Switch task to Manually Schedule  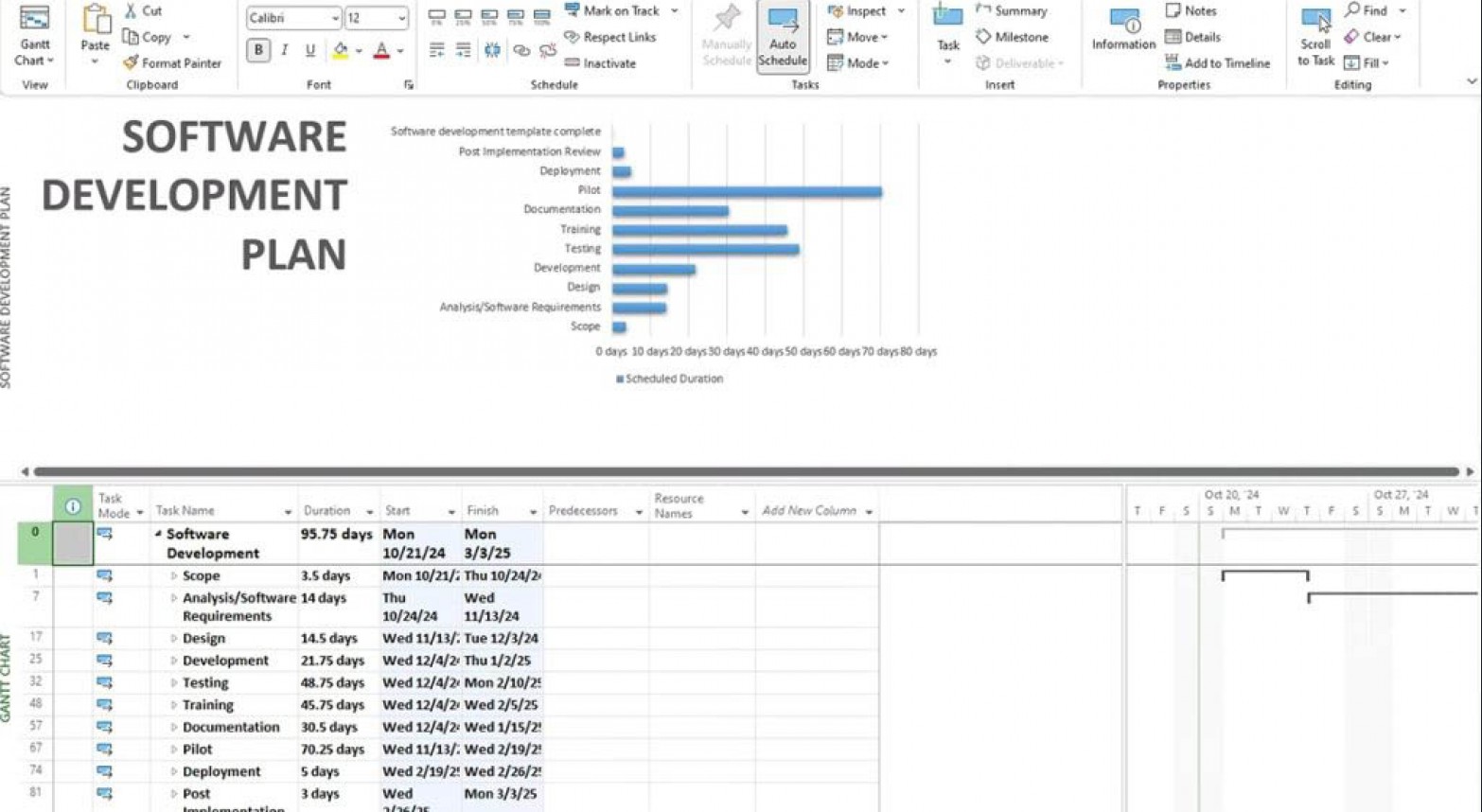[x=727, y=37]
